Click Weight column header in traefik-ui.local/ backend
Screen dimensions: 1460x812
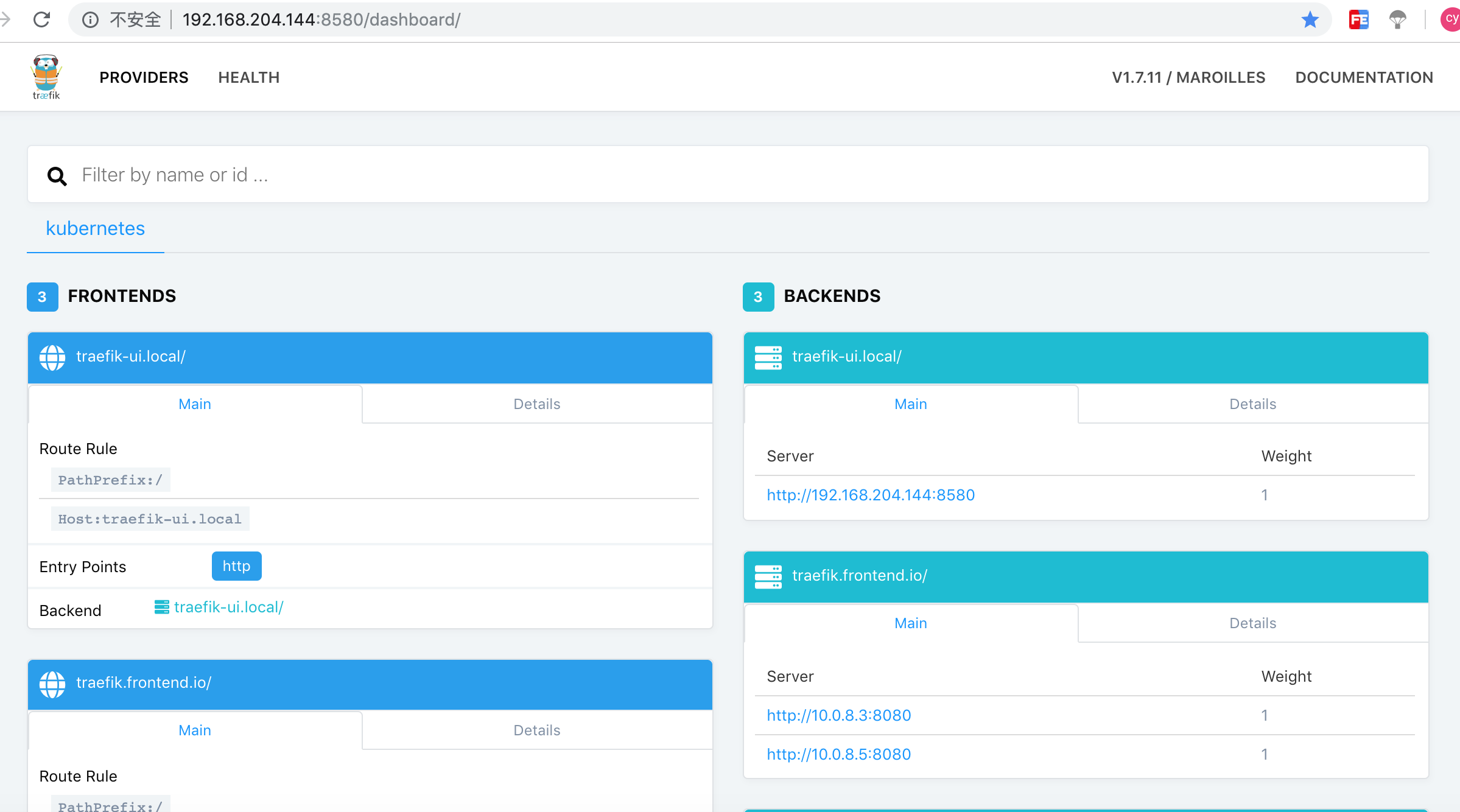(1286, 457)
